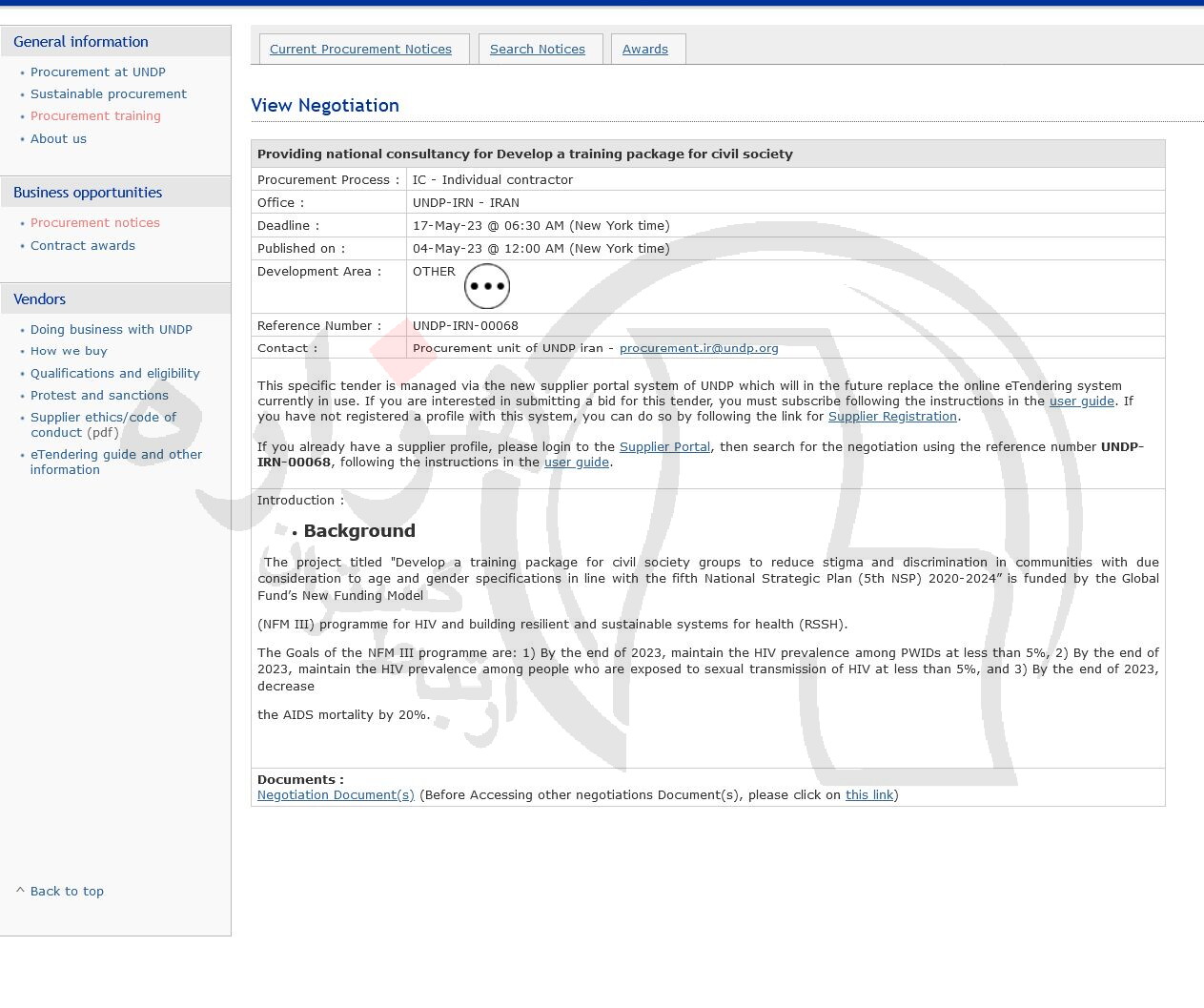
Task: Click the Back to top caret arrow
Action: pos(20,891)
